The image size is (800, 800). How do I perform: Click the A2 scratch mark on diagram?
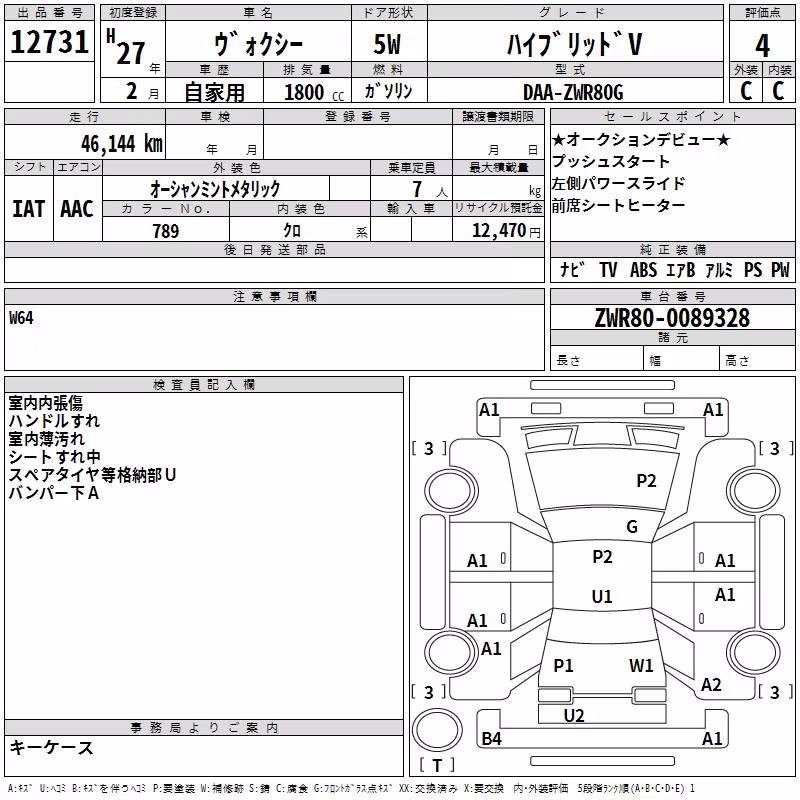(x=711, y=685)
